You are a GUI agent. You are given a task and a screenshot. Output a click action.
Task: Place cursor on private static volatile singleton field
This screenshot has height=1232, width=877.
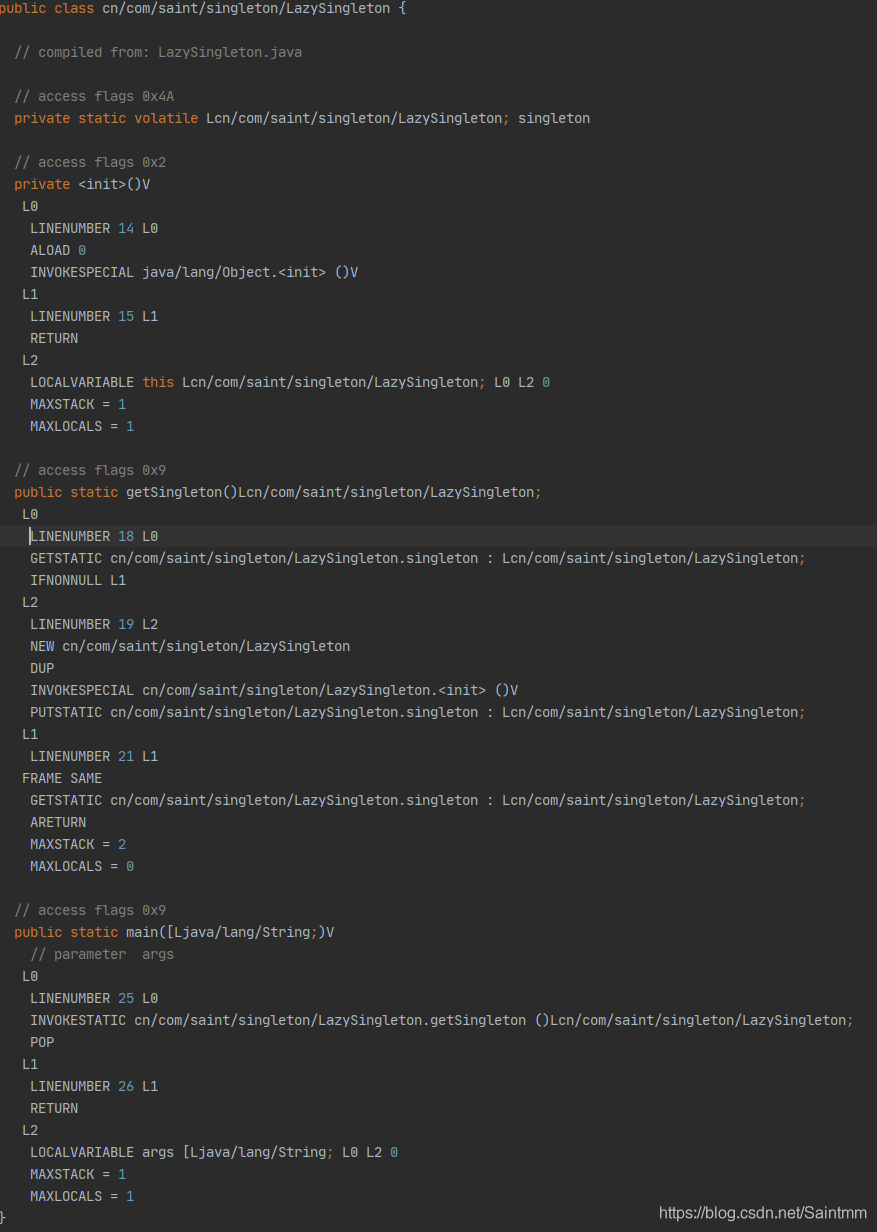pos(301,118)
